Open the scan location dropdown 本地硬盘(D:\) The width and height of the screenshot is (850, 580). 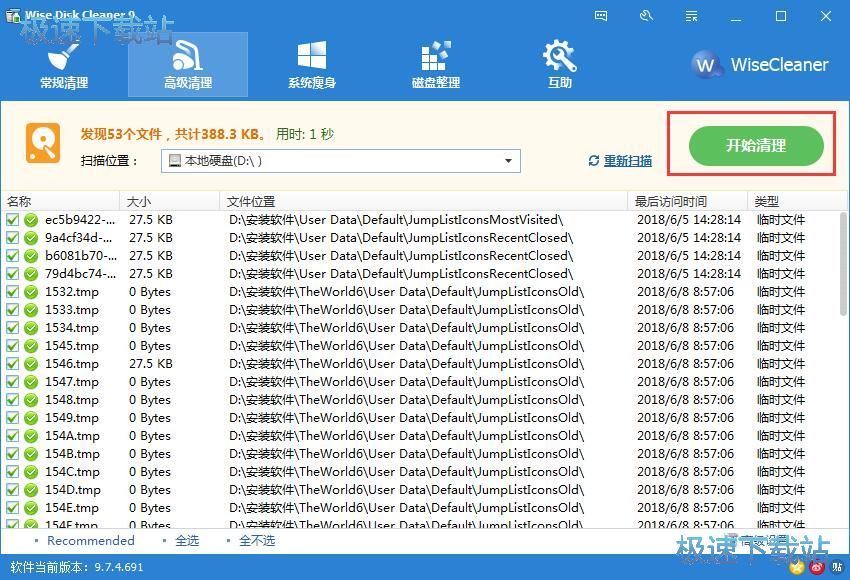click(x=340, y=161)
